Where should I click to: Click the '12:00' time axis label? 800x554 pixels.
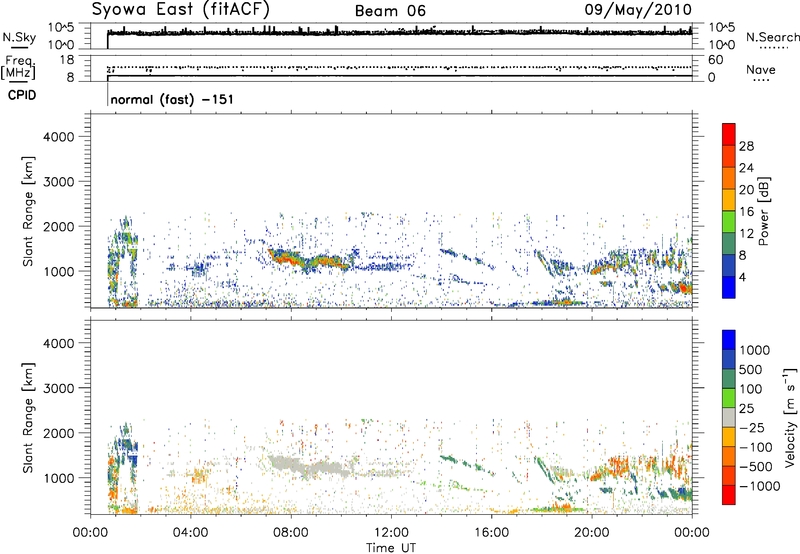[391, 533]
